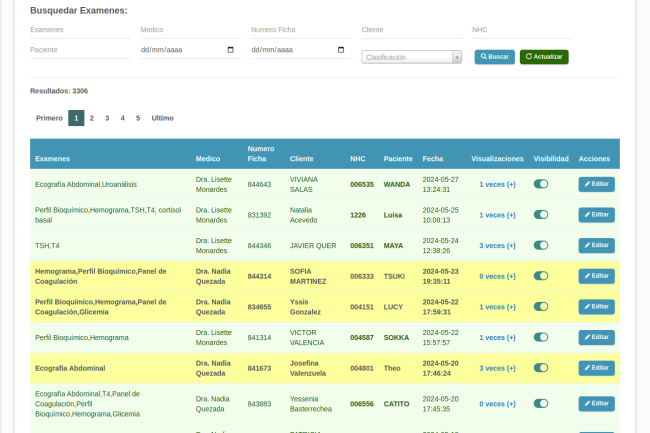
Task: Toggle visibility for TSUKI's exam row
Action: (541, 276)
